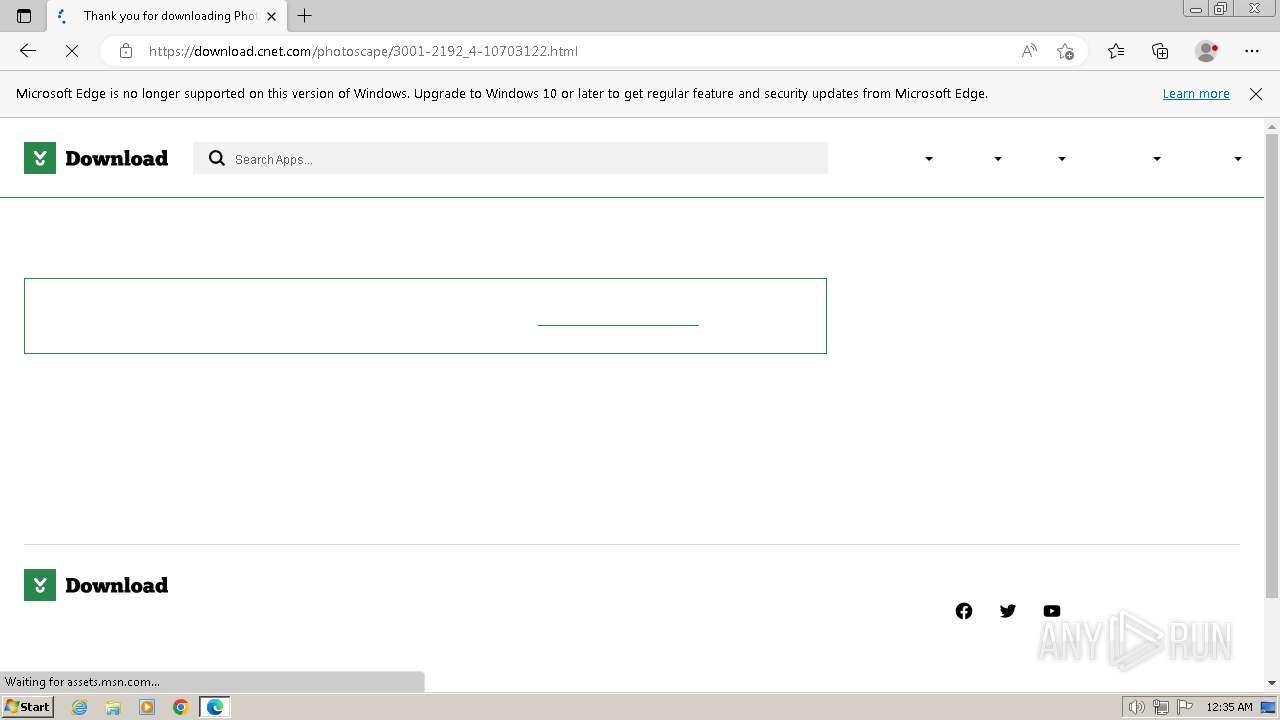The height and width of the screenshot is (720, 1280).
Task: Open the YouTube social link
Action: tap(1052, 611)
